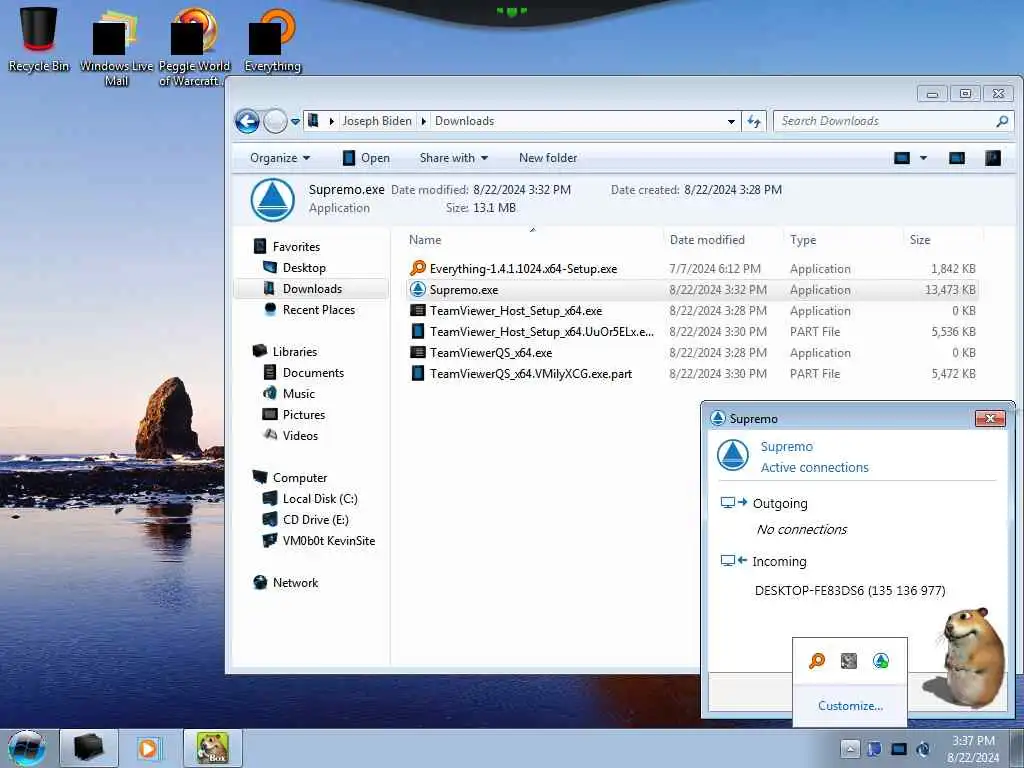
Task: Click Open in Explorer toolbar
Action: point(366,158)
